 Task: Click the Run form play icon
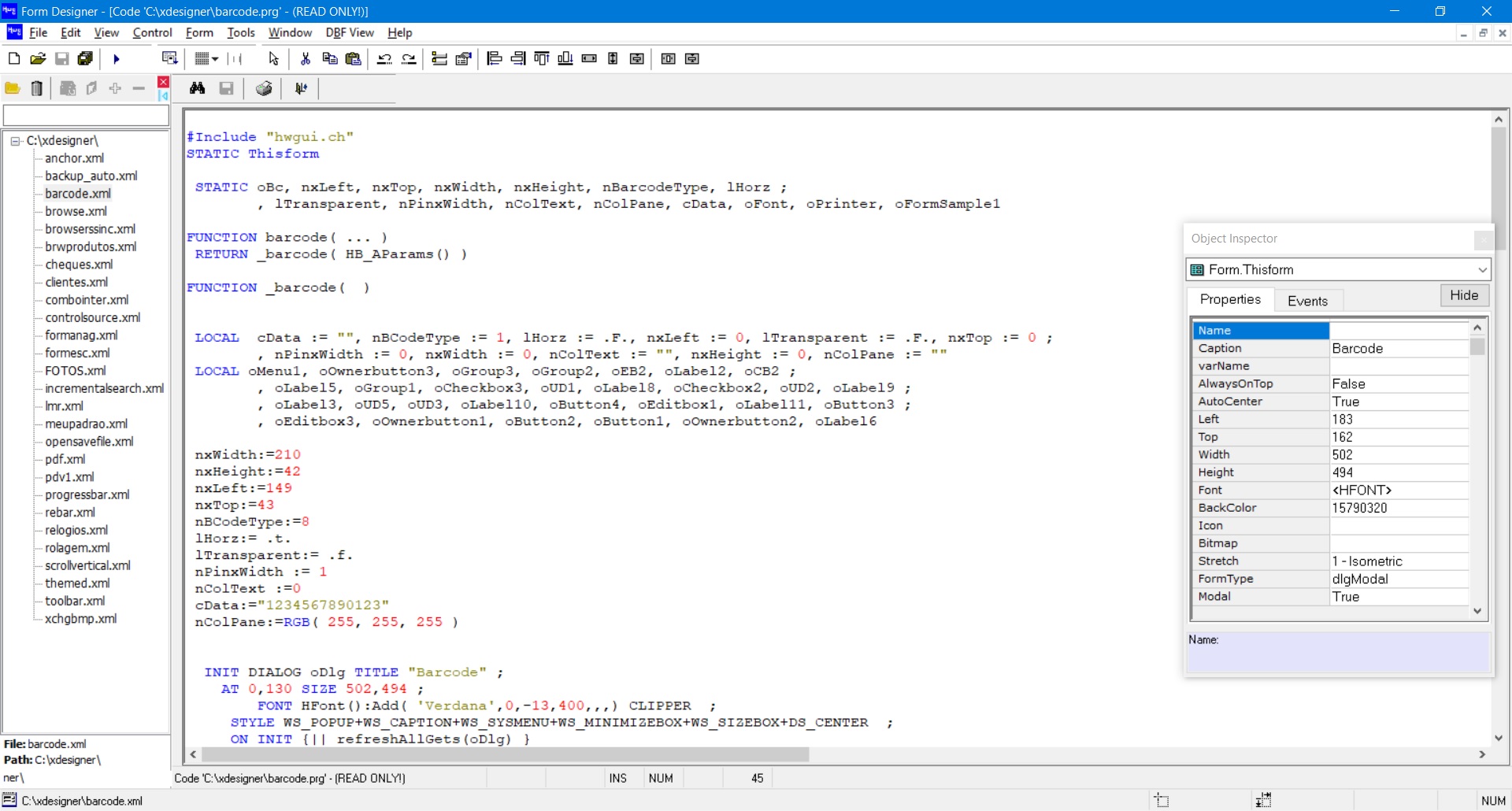117,59
